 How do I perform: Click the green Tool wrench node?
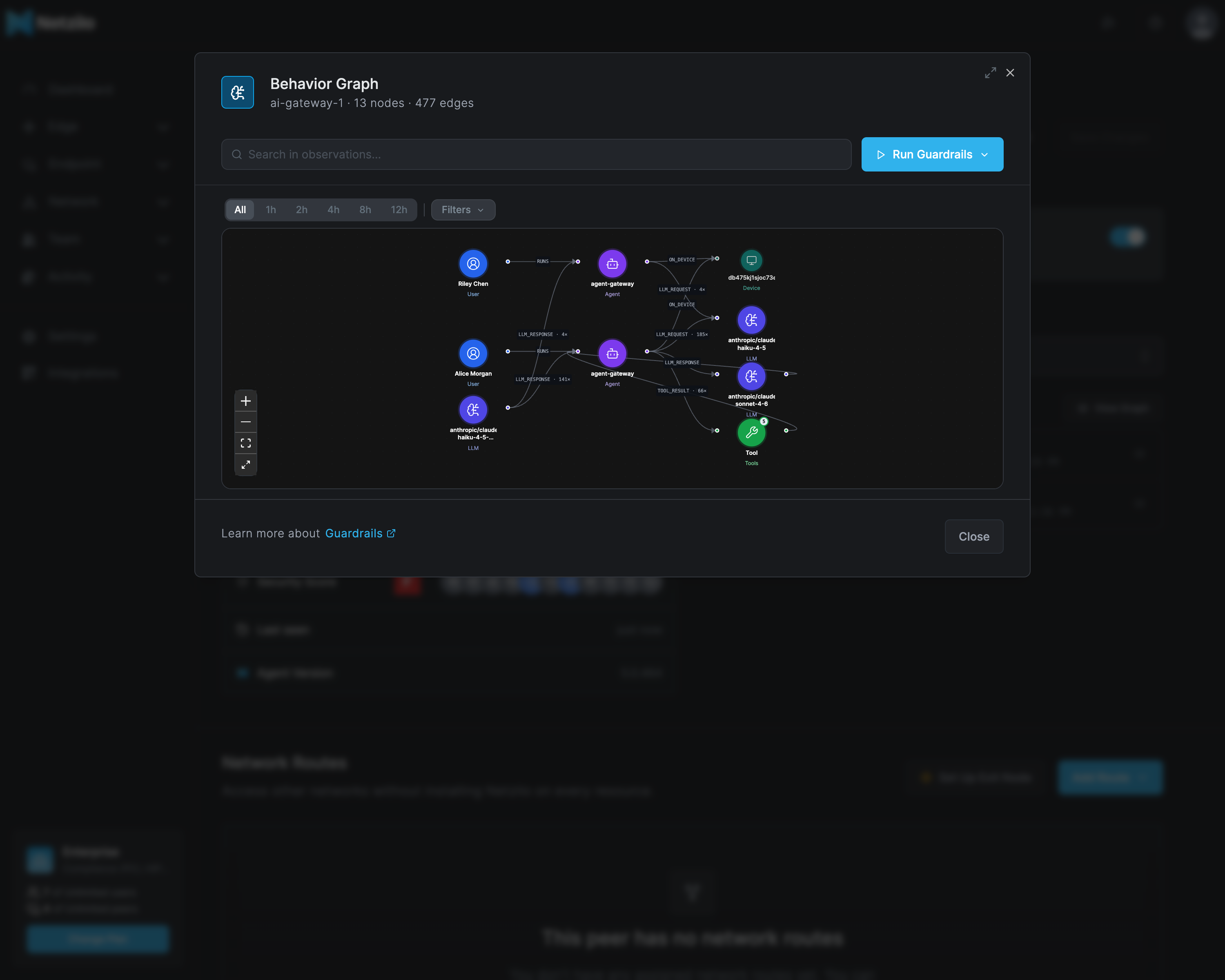point(751,432)
